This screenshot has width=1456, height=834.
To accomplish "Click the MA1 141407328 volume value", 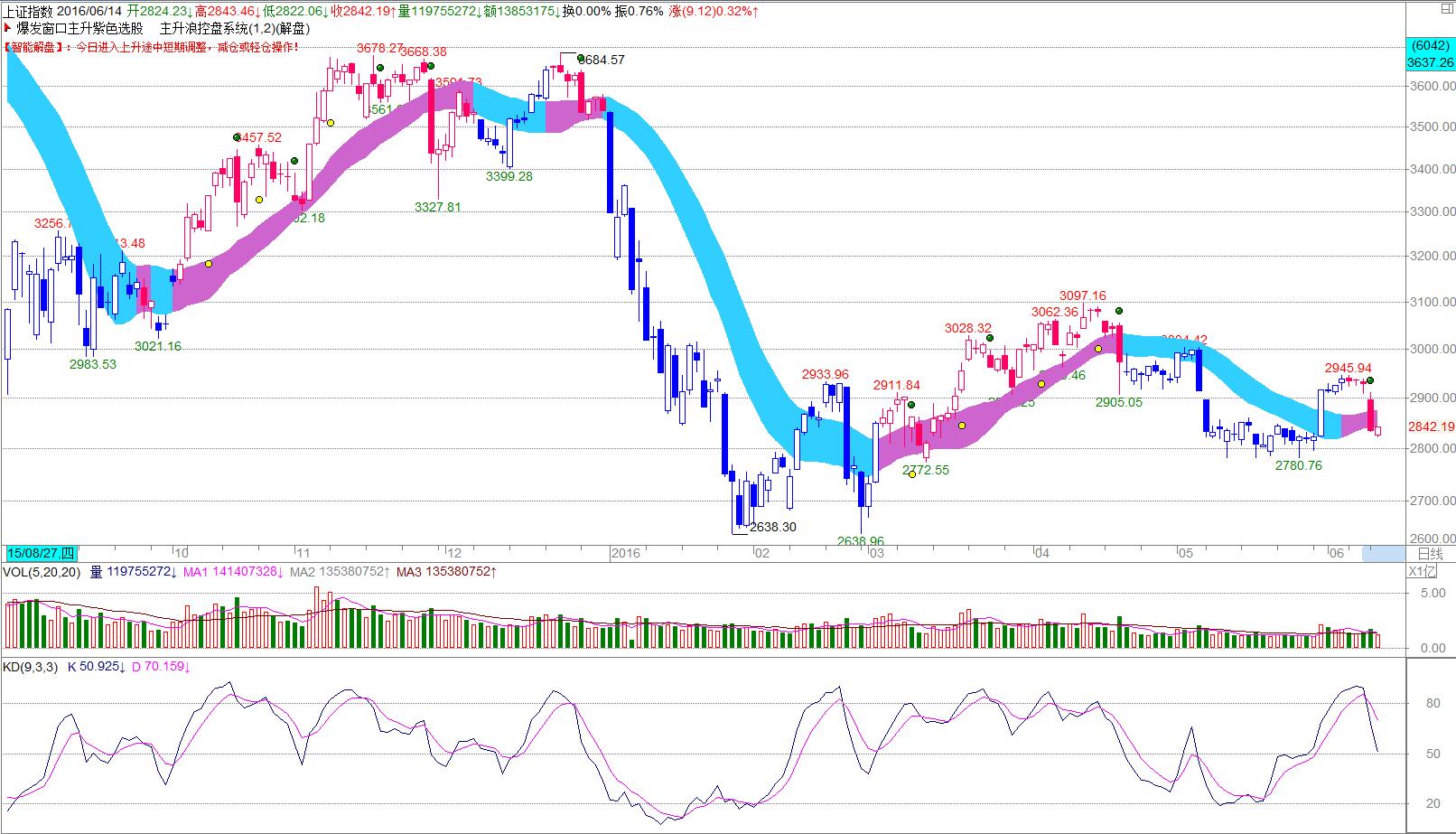I will (232, 571).
